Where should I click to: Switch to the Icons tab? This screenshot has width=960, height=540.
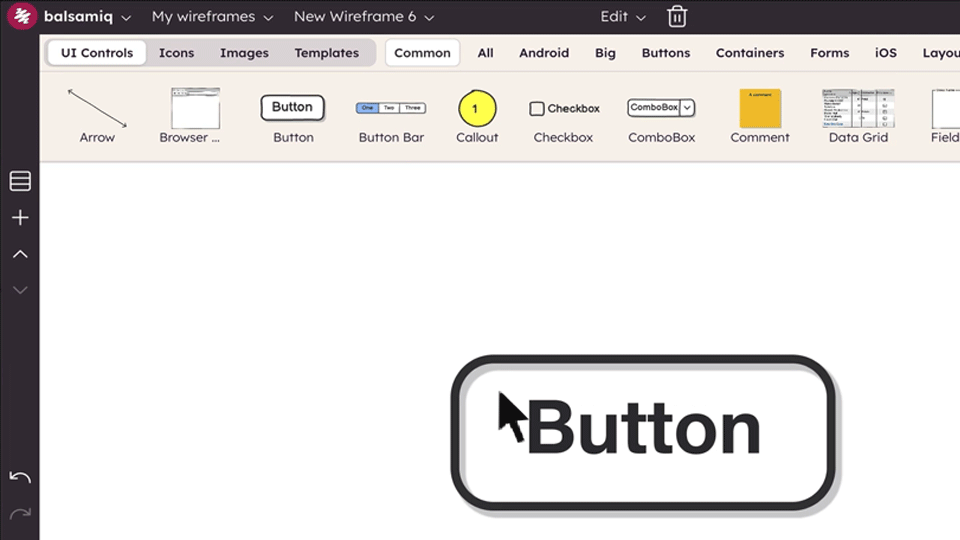click(176, 53)
